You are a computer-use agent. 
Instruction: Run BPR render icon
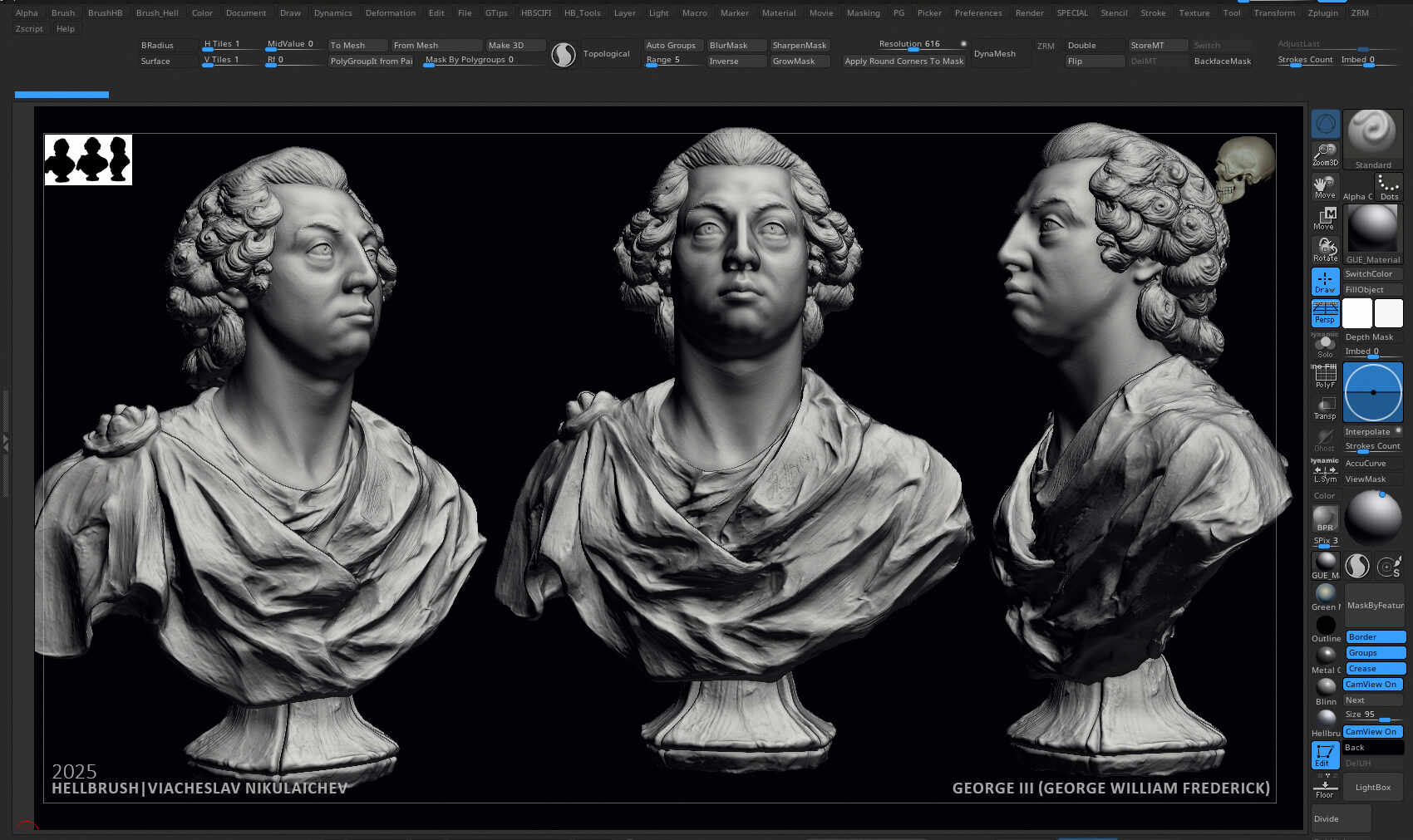click(x=1325, y=519)
